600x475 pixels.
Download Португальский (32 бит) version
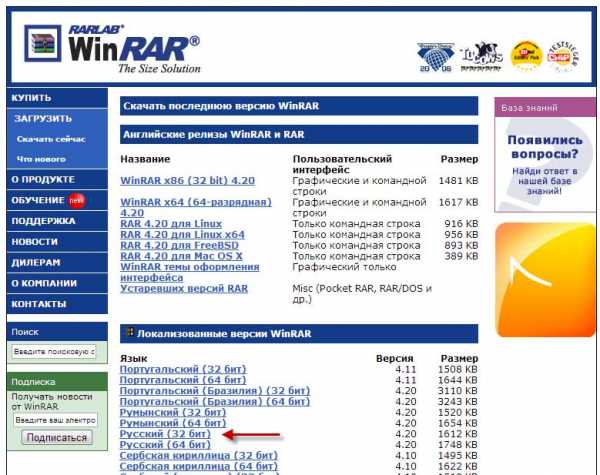coord(183,369)
